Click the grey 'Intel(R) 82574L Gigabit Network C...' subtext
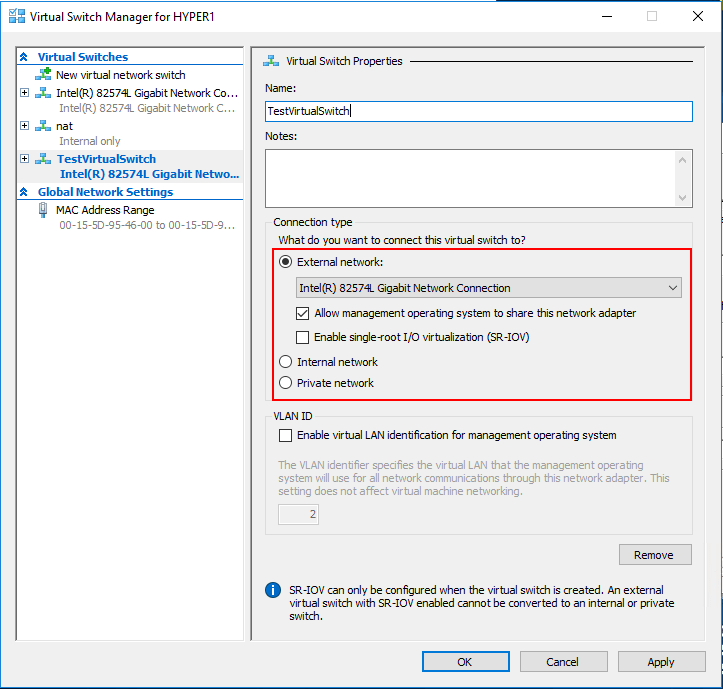 [x=147, y=108]
